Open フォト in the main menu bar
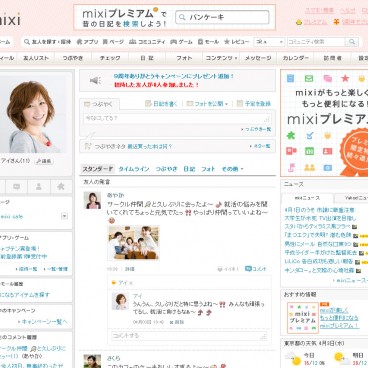 coord(184,58)
